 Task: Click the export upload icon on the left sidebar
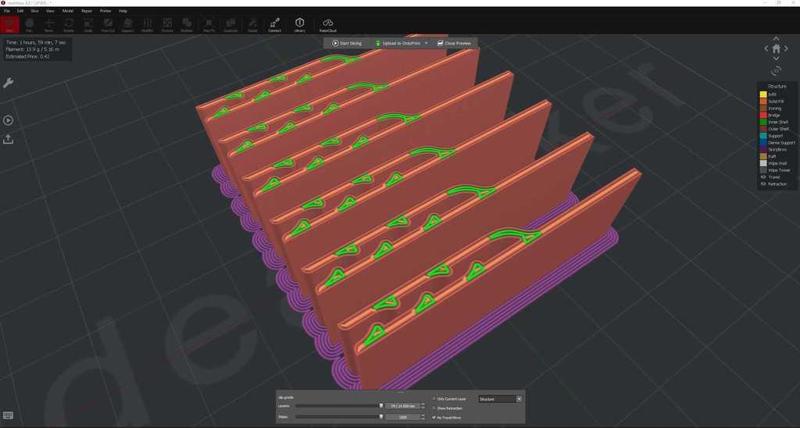point(8,139)
